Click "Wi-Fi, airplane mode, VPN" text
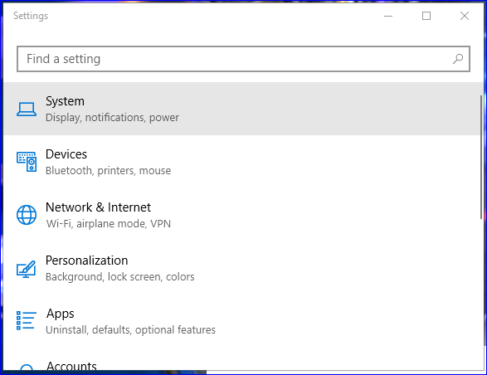Viewport: 487px width, 375px height. (108, 224)
